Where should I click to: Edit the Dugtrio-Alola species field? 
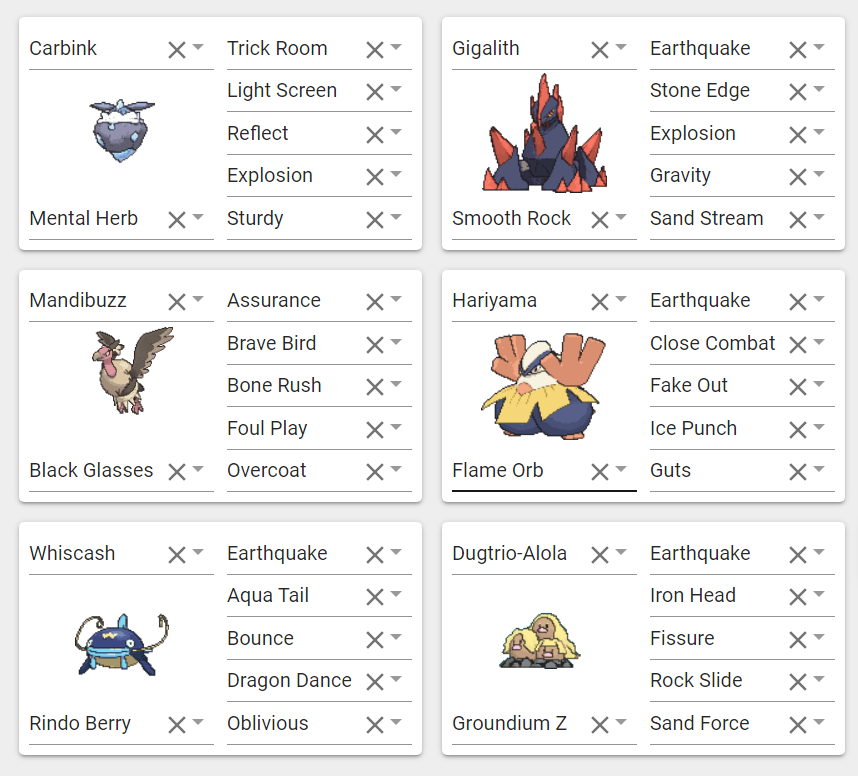pos(544,554)
